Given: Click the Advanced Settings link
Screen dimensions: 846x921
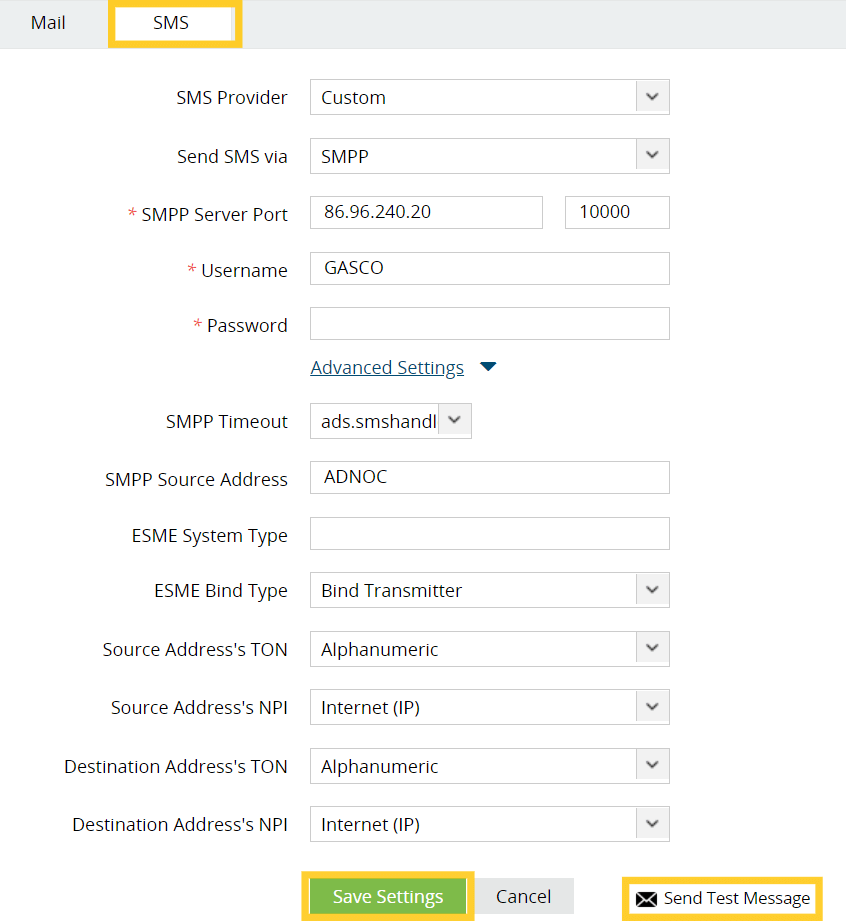Looking at the screenshot, I should pos(387,368).
